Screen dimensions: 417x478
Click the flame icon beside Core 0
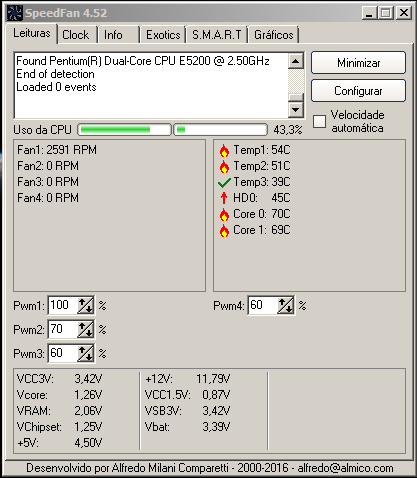click(224, 215)
